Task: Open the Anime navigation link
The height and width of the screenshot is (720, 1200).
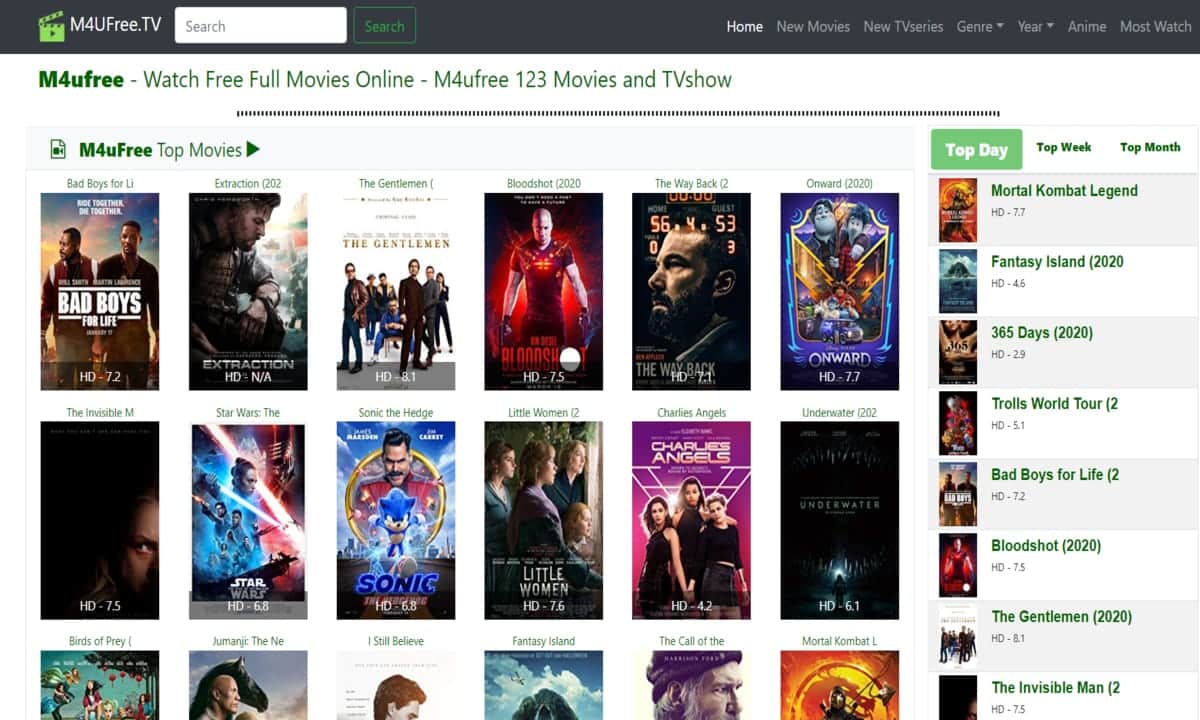Action: (1086, 27)
